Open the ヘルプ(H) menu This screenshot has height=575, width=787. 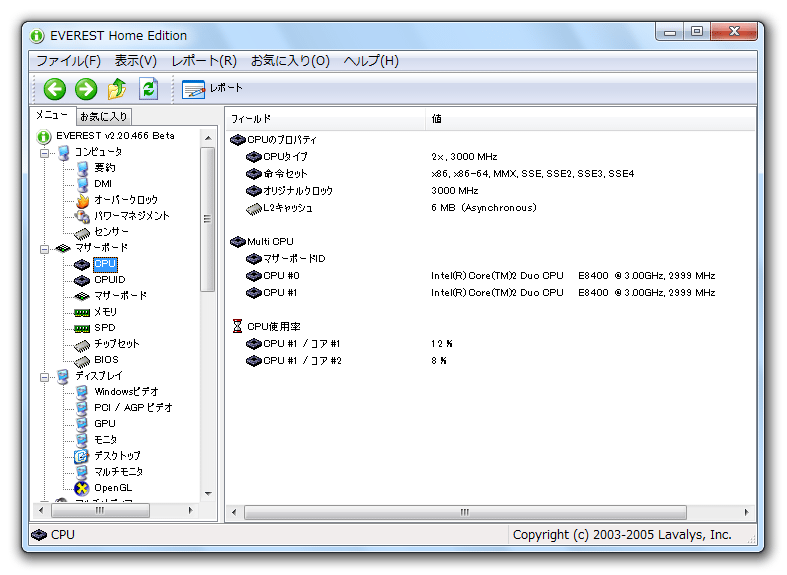pos(371,61)
